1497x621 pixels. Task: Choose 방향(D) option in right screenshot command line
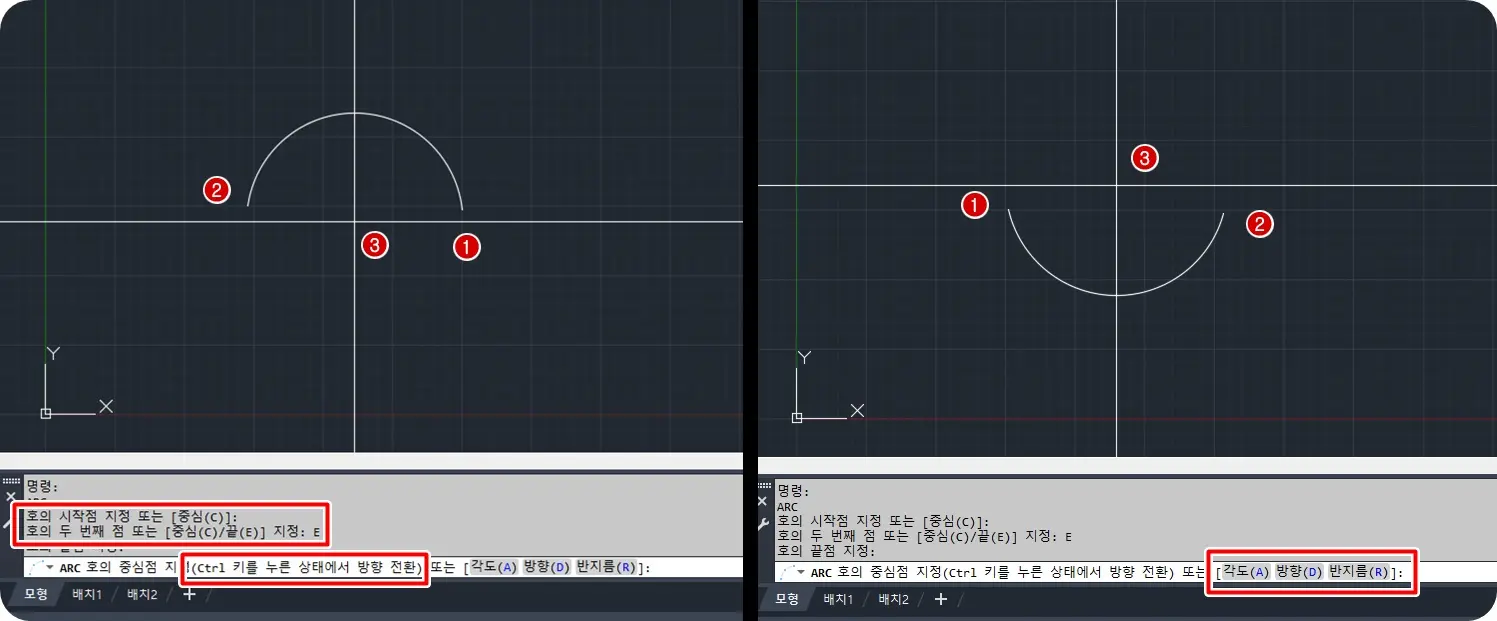1299,572
